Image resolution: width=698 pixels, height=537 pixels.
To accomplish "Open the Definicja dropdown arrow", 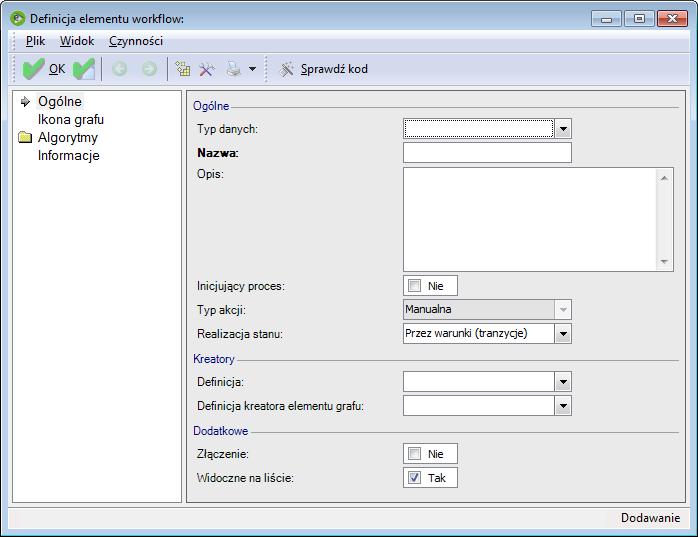I will tap(563, 382).
